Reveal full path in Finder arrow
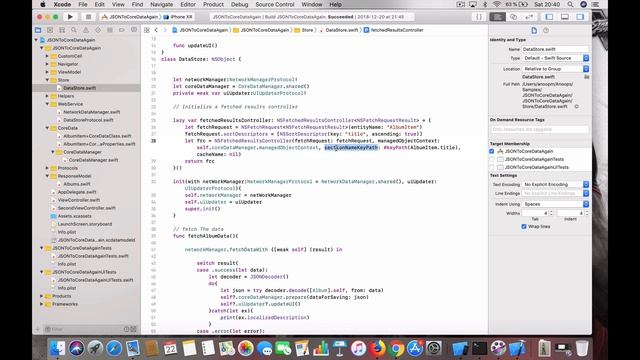The width and height of the screenshot is (640, 360). coord(576,106)
